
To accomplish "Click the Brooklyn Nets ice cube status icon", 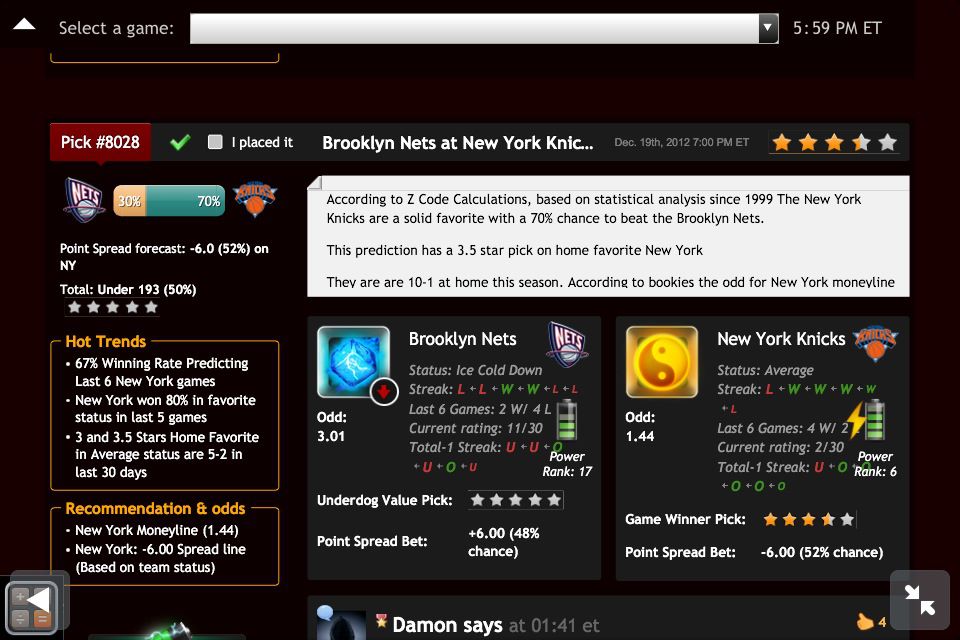I will pos(353,361).
